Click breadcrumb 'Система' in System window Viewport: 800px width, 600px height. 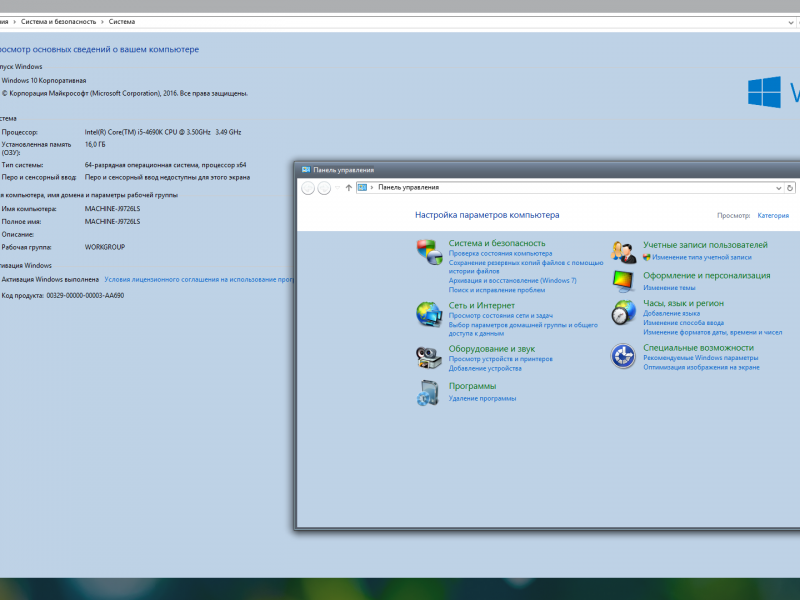(x=121, y=22)
